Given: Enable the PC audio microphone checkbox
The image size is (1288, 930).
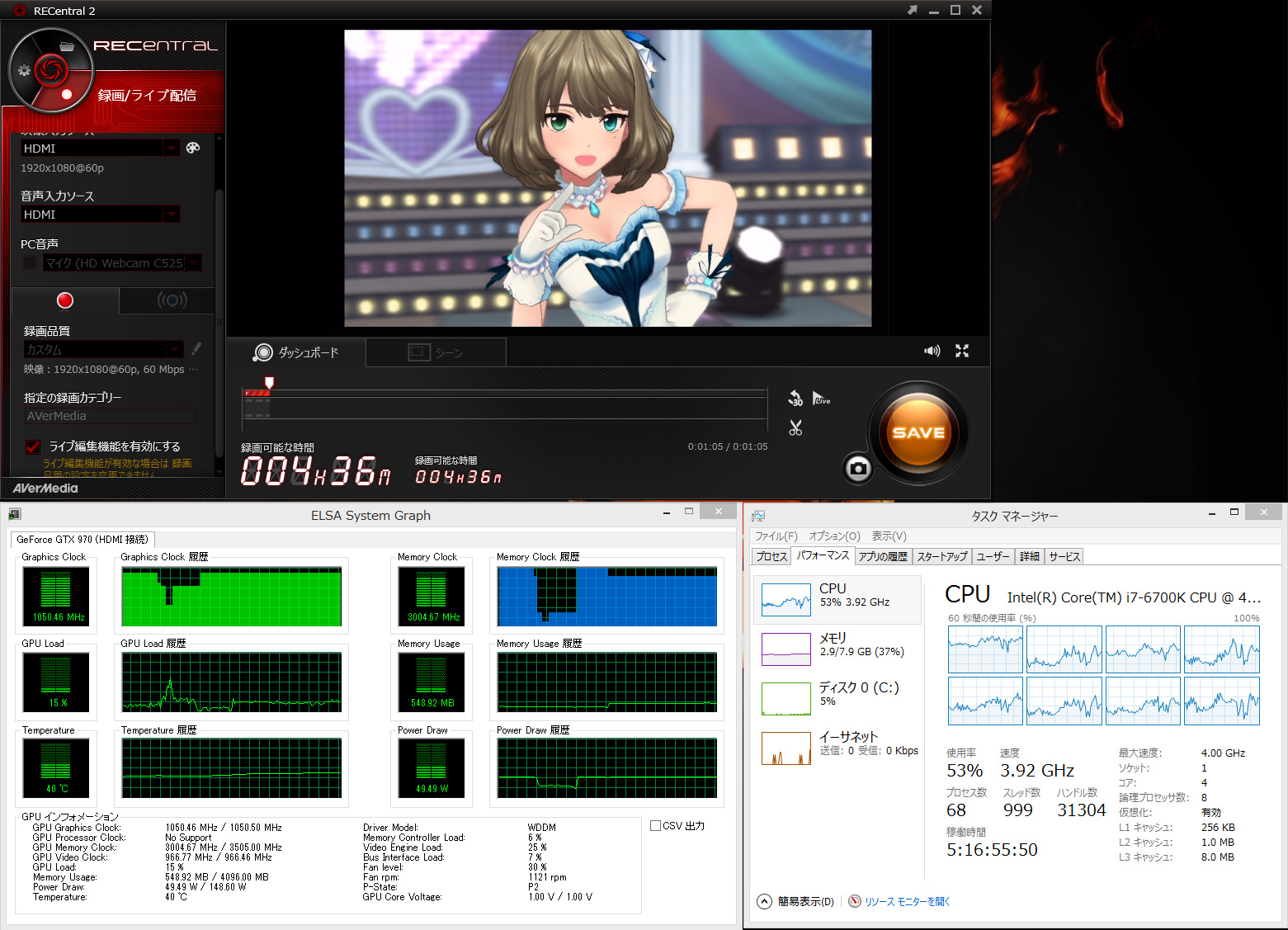Looking at the screenshot, I should click(30, 262).
